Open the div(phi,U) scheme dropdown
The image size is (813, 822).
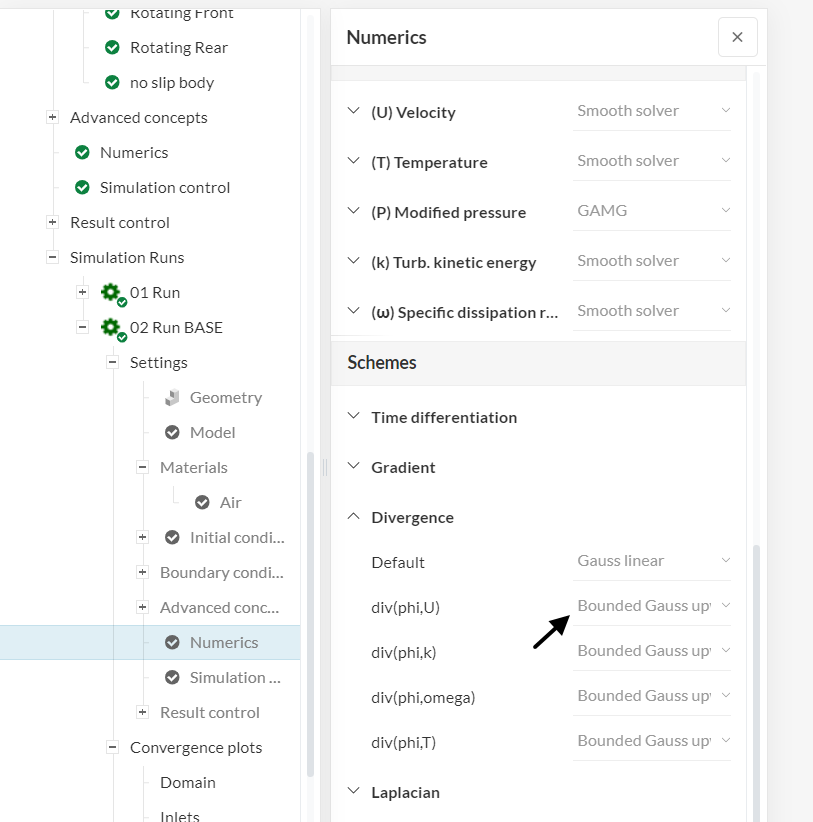653,606
